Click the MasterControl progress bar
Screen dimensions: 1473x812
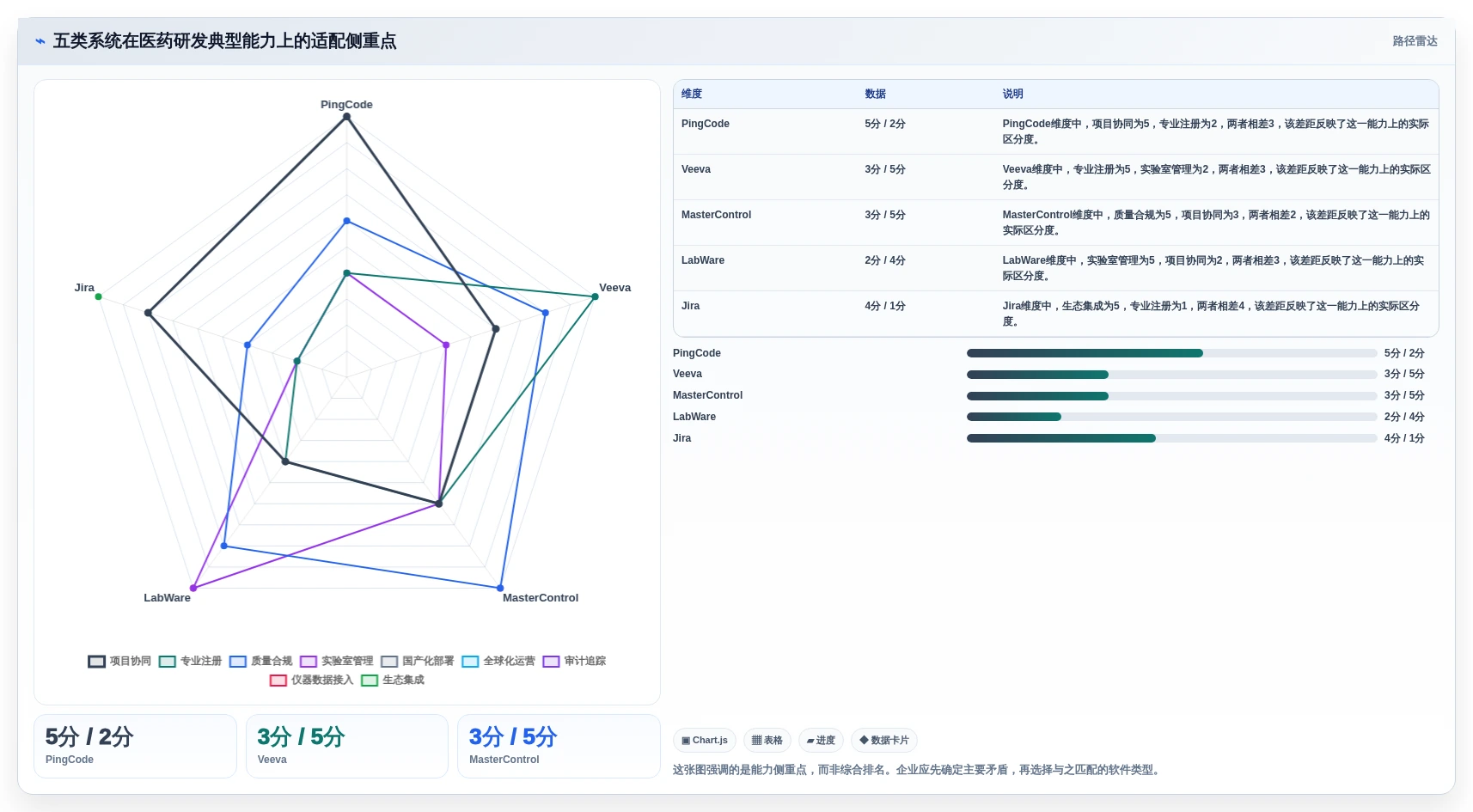point(1171,396)
